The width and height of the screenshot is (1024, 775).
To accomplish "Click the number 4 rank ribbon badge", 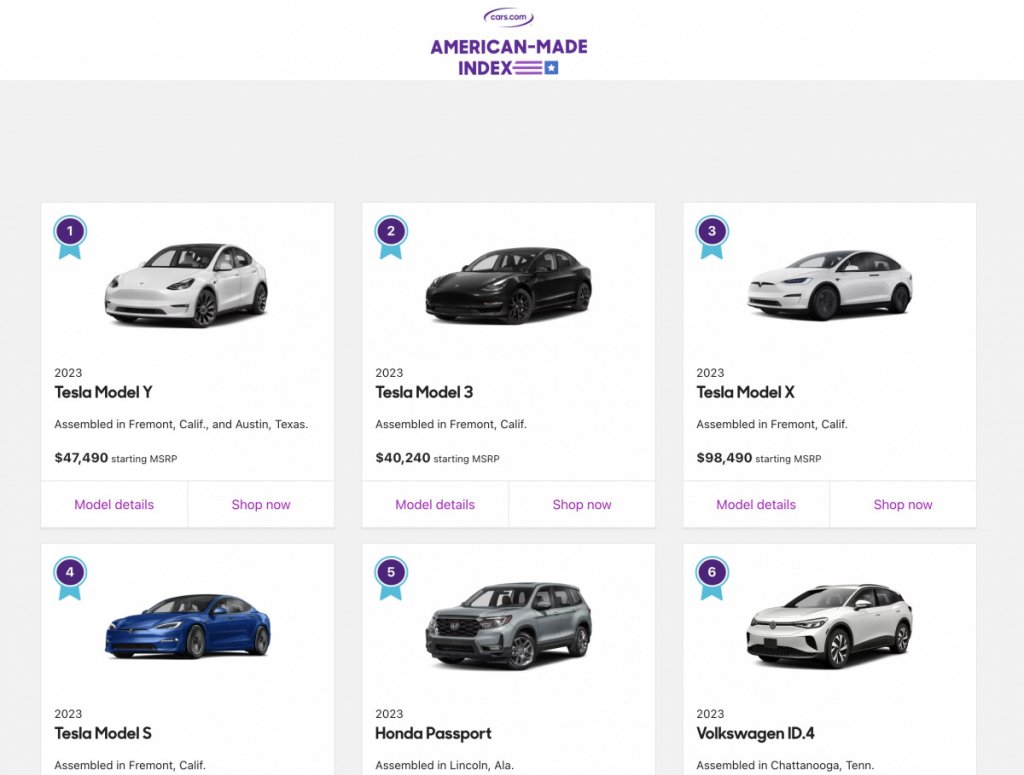I will 69,575.
